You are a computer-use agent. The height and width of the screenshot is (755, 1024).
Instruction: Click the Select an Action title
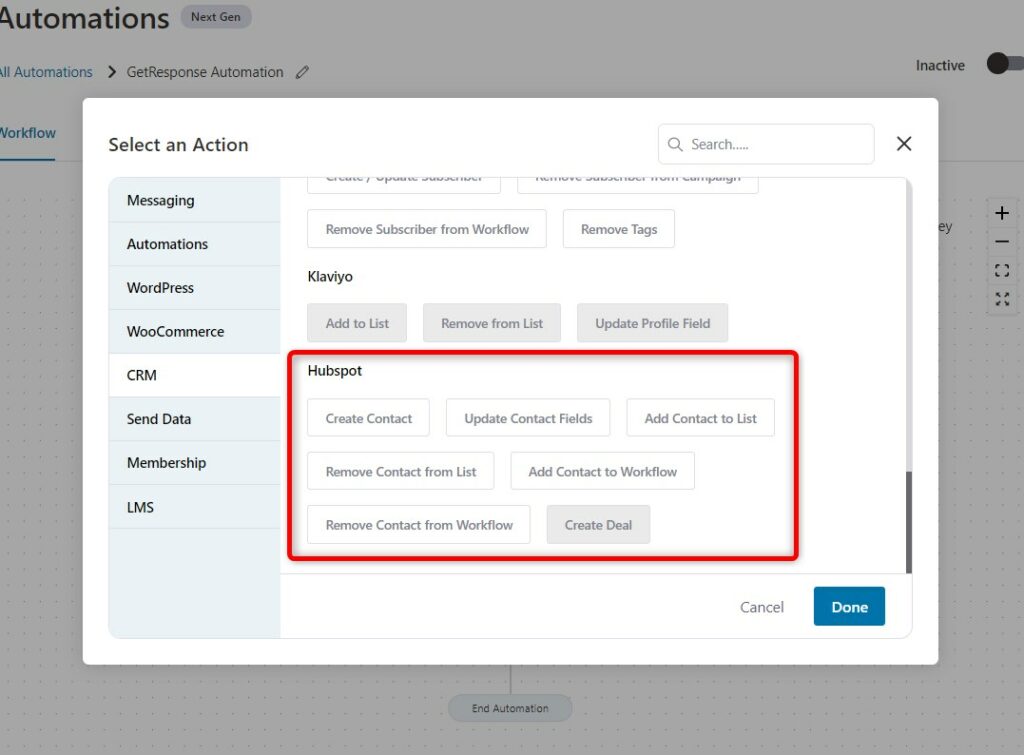pos(178,144)
